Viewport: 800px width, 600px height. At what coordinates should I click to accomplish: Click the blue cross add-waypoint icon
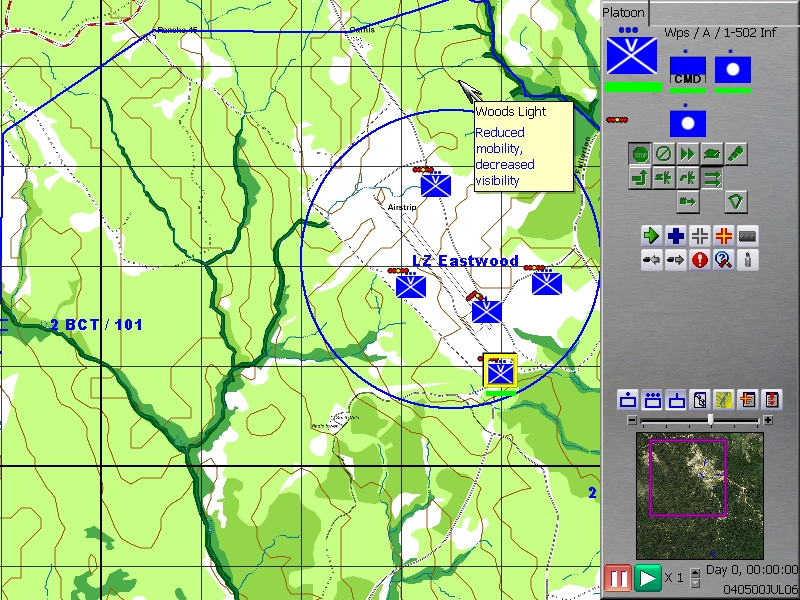click(x=674, y=235)
